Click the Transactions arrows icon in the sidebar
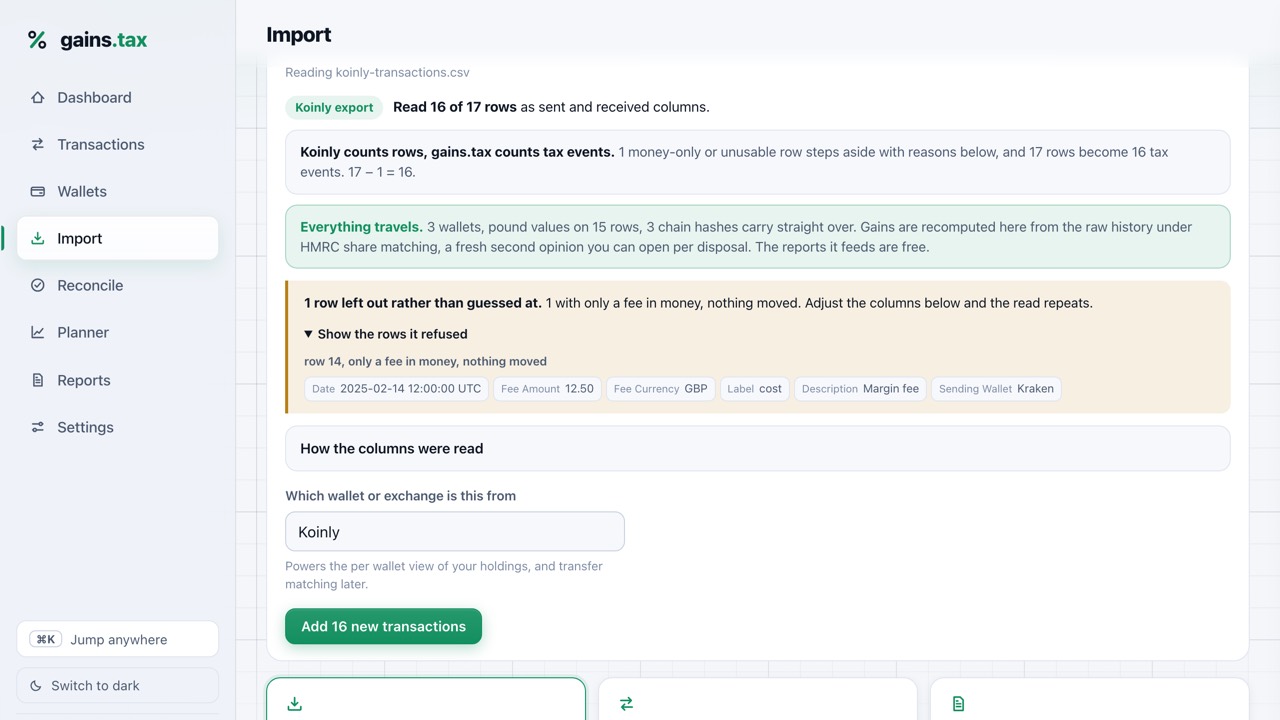The height and width of the screenshot is (720, 1280). 38,144
